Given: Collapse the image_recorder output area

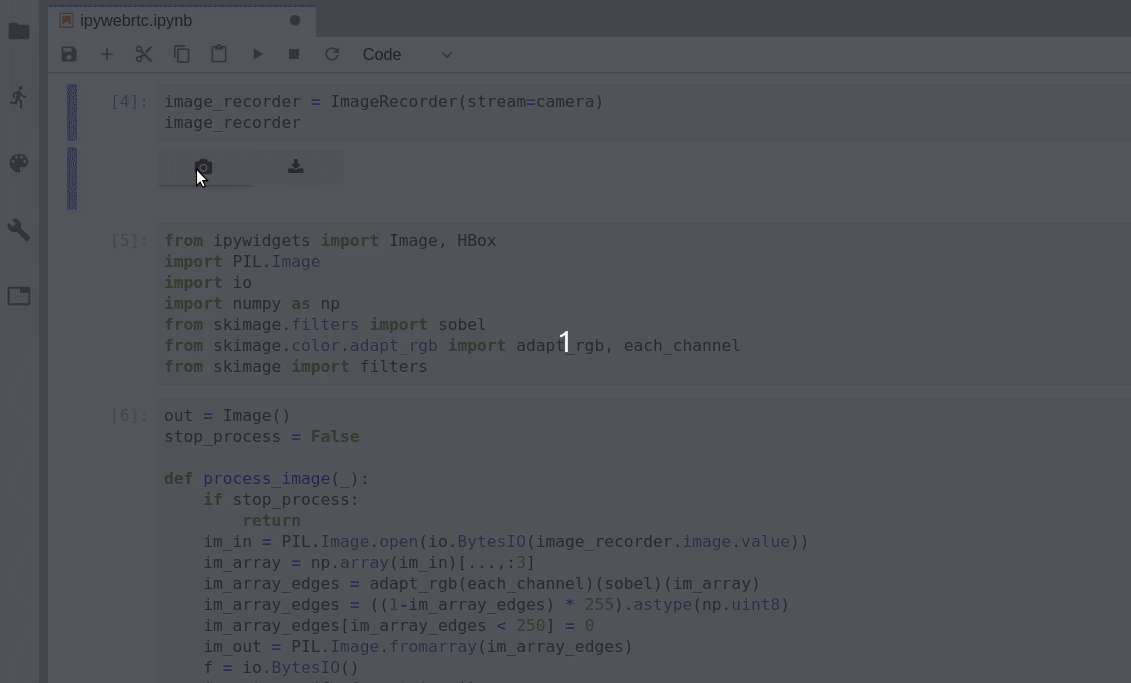Looking at the screenshot, I should coord(72,178).
